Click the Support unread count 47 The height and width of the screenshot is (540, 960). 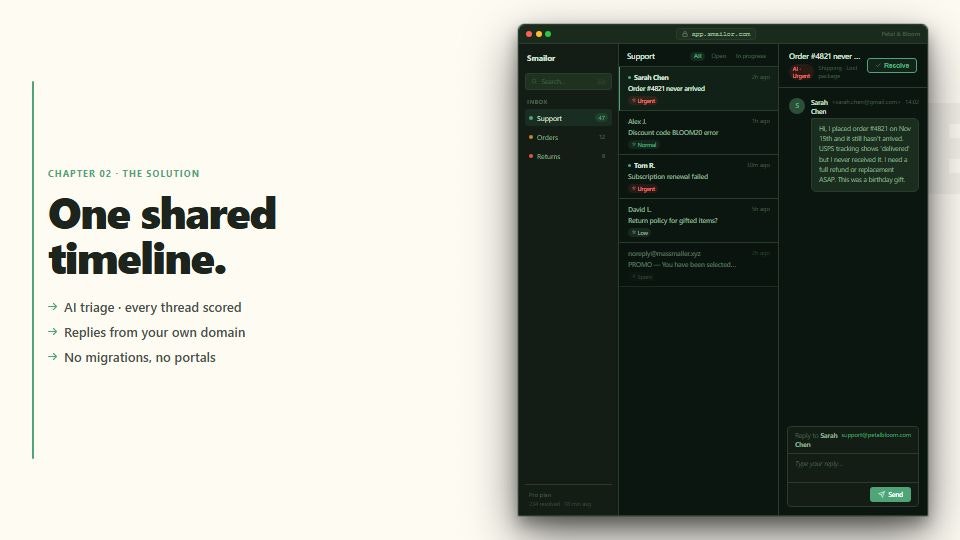coord(601,118)
